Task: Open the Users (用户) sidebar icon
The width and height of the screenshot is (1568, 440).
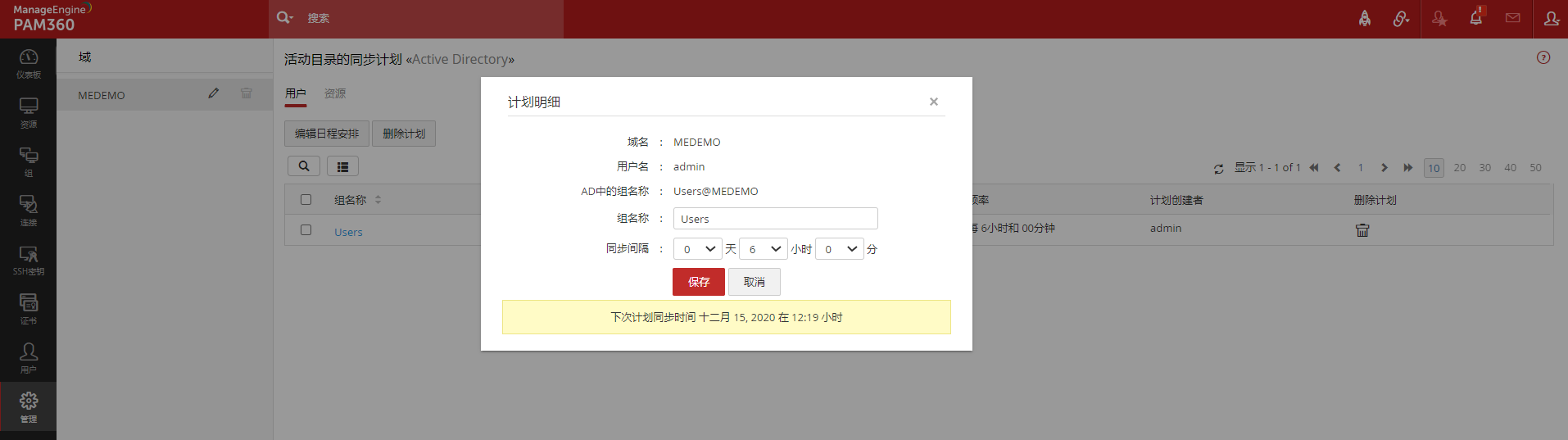Action: click(x=29, y=358)
